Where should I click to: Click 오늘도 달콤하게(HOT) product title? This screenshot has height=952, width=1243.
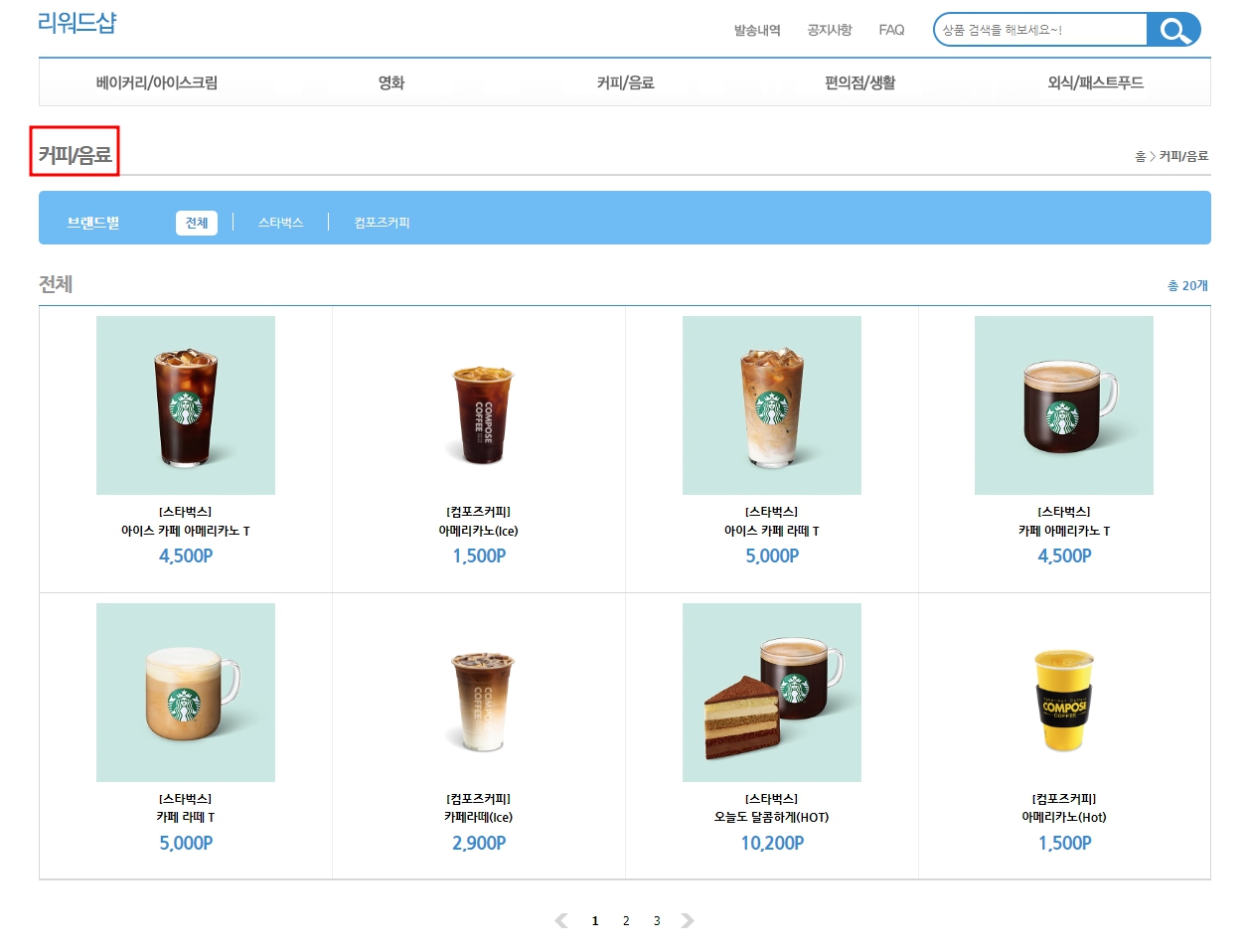point(772,817)
